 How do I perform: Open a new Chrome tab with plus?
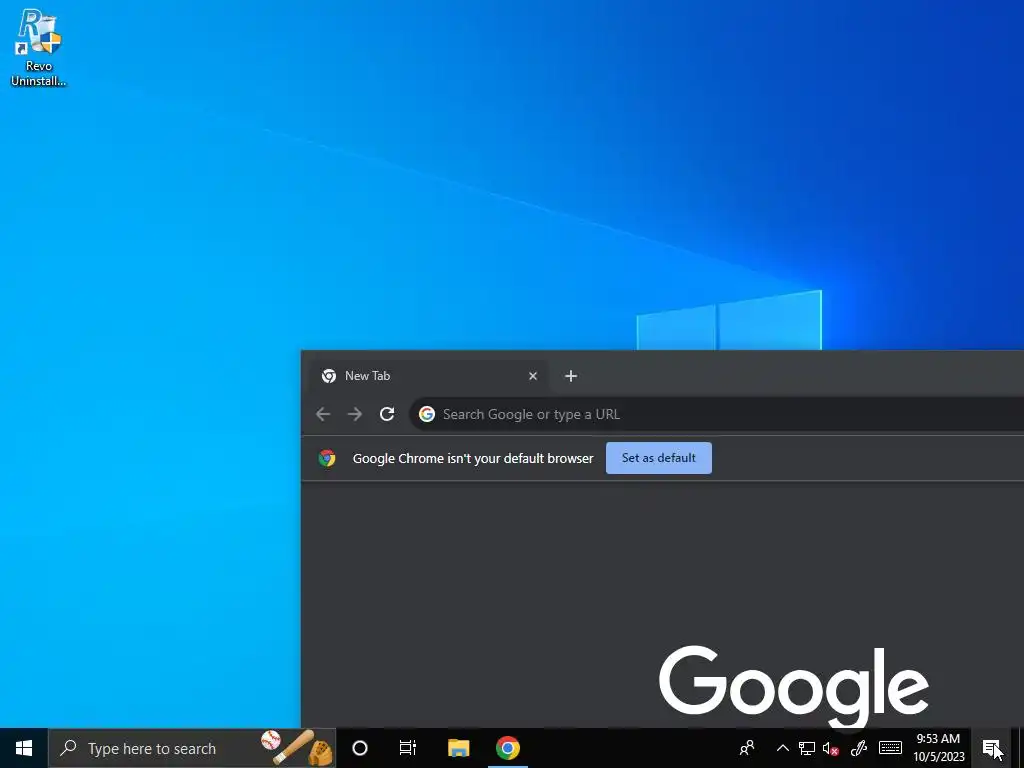click(571, 376)
